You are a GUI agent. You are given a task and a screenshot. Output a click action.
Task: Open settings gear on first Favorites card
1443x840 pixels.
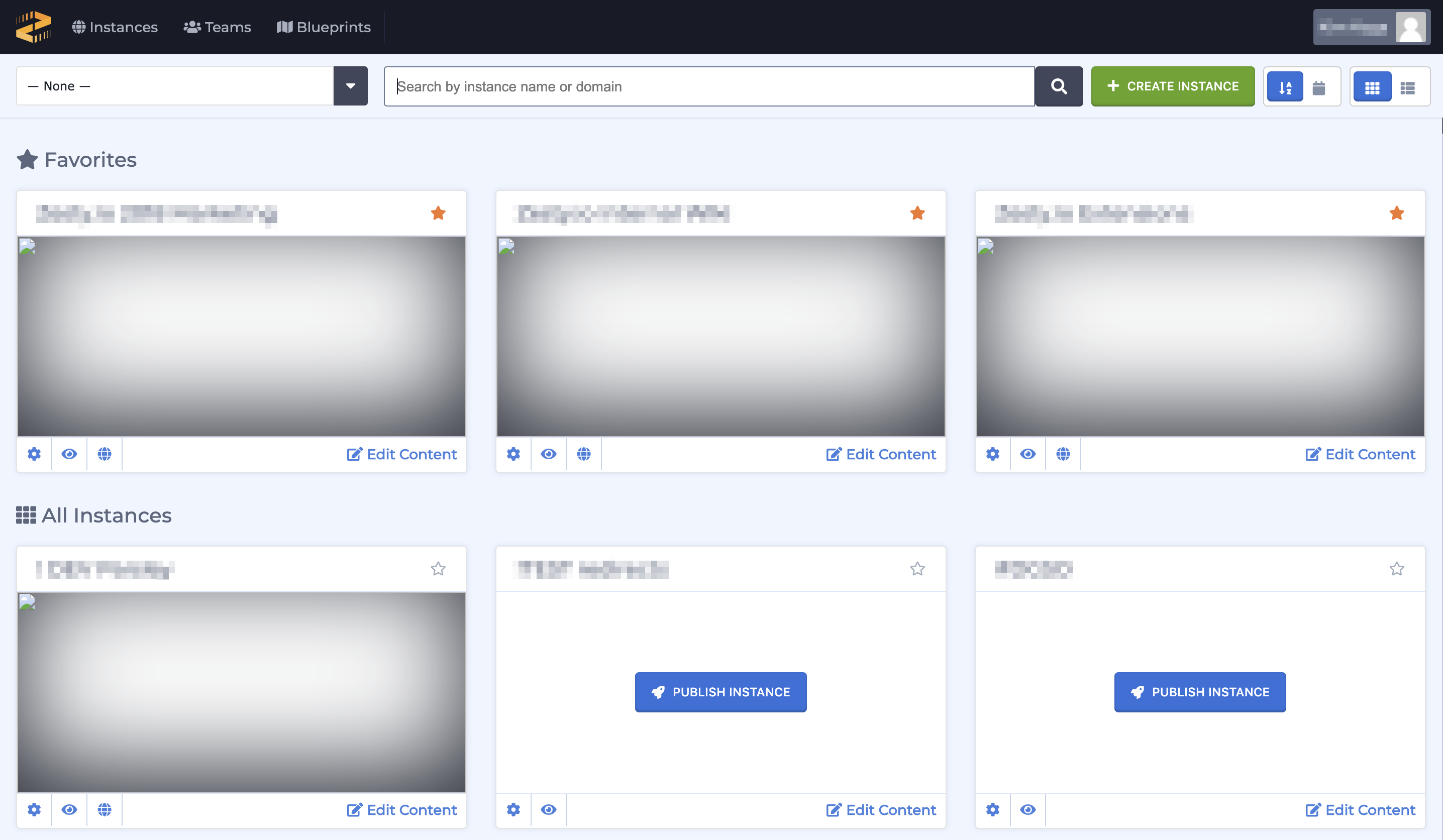pos(34,454)
